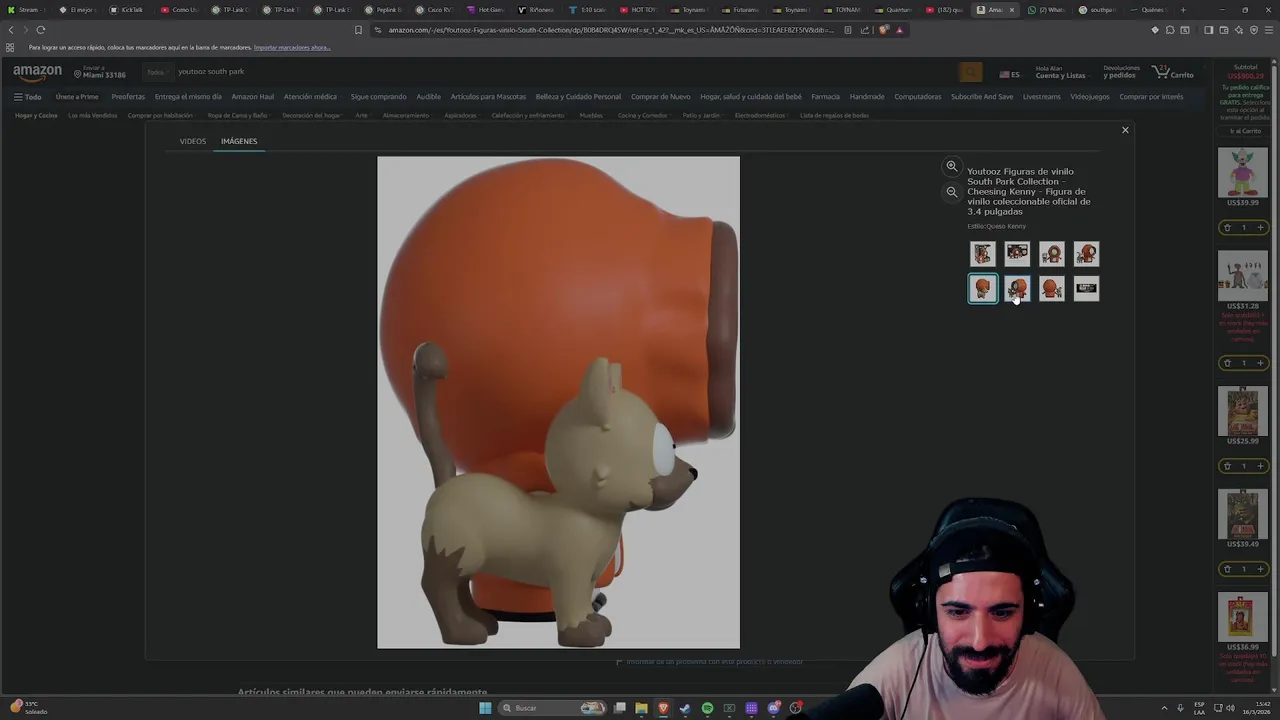1280x720 pixels.
Task: Select the third thumbnail in bottom row
Action: [1051, 289]
